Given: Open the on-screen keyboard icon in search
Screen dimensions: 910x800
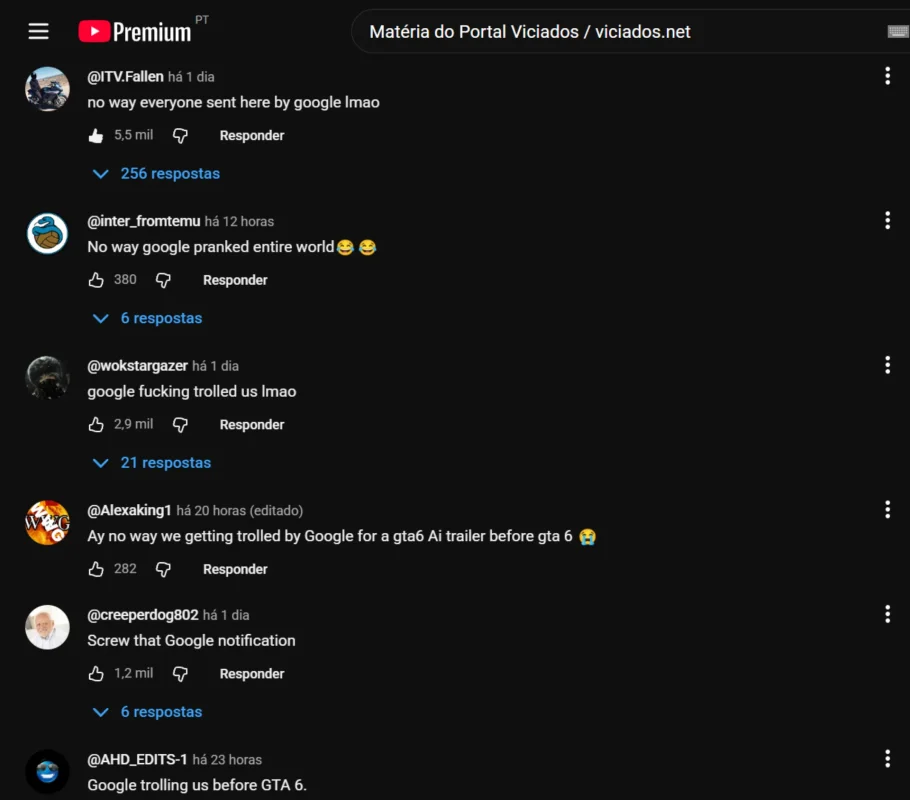Looking at the screenshot, I should pyautogui.click(x=897, y=31).
